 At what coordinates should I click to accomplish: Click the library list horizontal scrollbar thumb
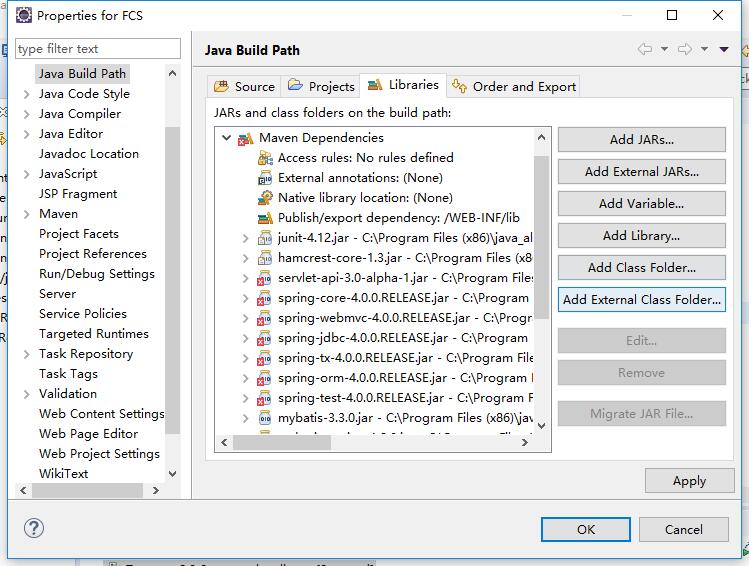(x=282, y=442)
